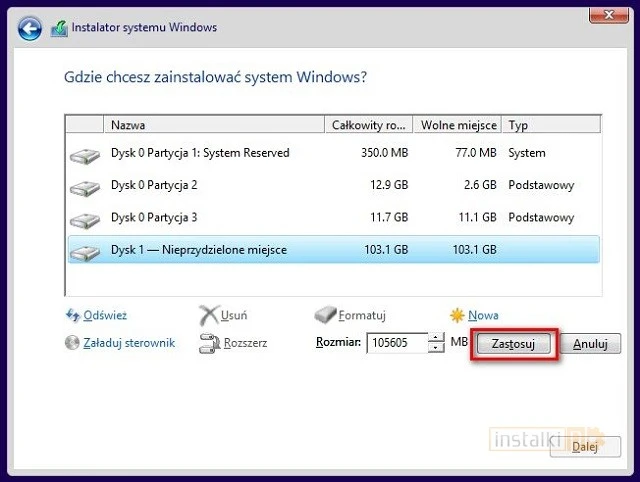
Task: Click the Dalej next button
Action: click(x=585, y=446)
